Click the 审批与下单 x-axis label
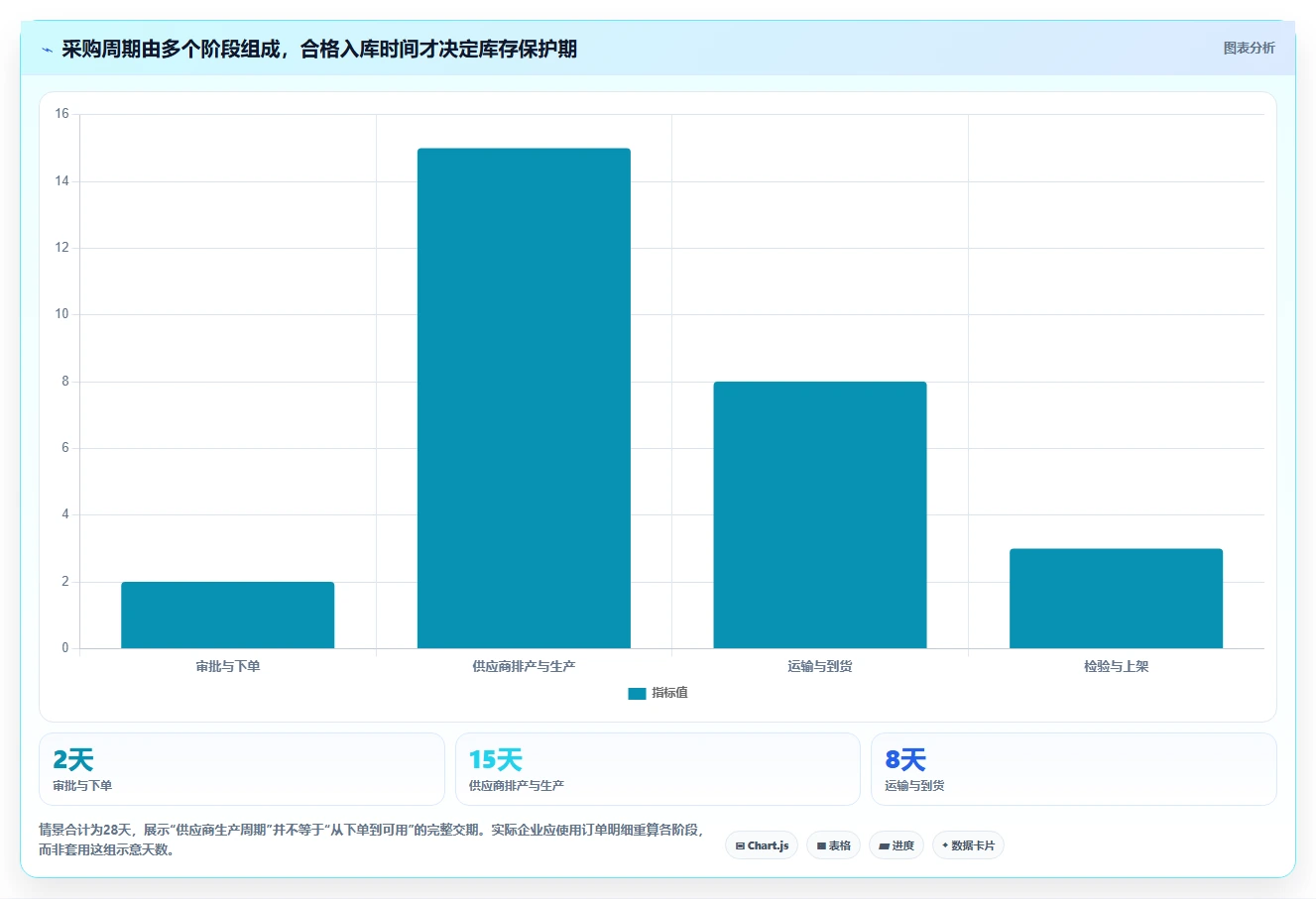The height and width of the screenshot is (899, 1316). pos(227,666)
